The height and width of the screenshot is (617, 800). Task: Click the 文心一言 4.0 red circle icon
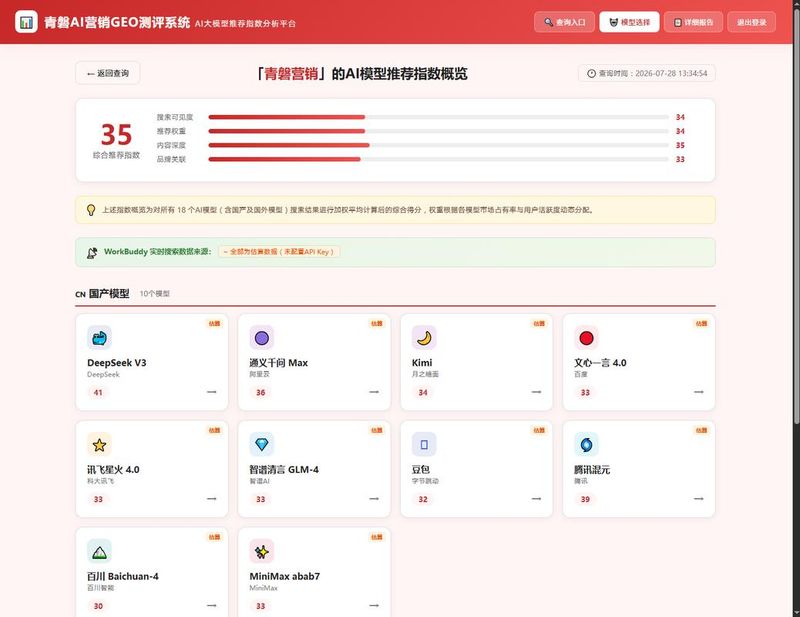(586, 338)
